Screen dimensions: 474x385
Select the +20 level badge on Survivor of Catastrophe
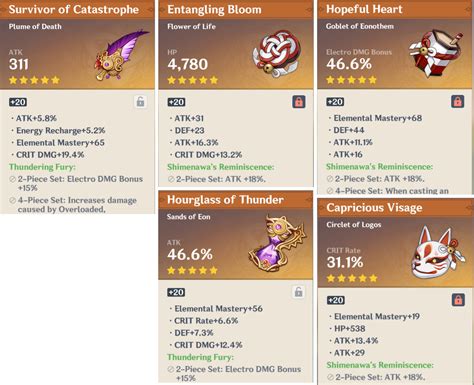coord(18,102)
